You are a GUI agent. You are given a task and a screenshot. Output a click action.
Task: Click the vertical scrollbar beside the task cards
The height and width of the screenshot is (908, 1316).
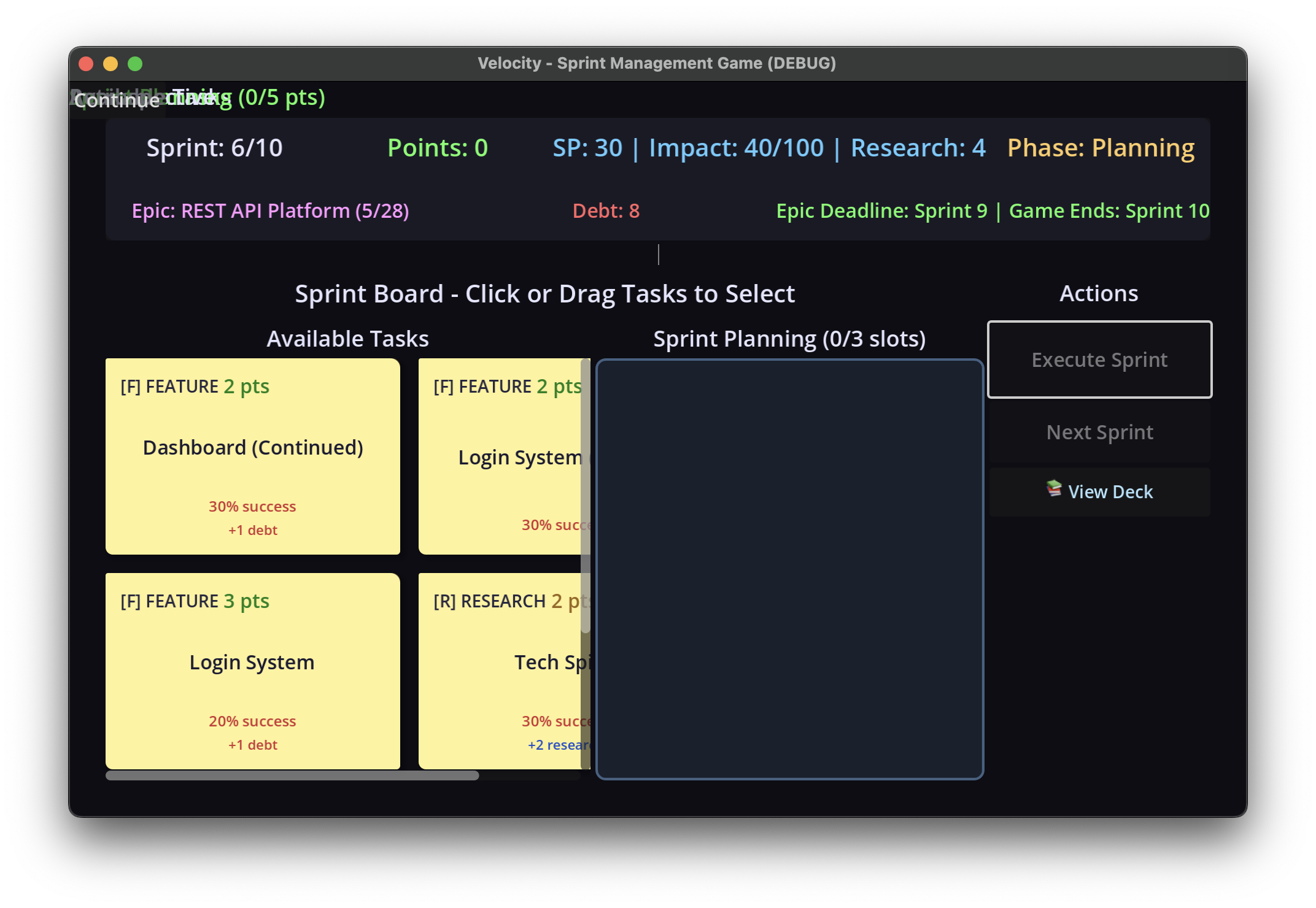(585, 497)
